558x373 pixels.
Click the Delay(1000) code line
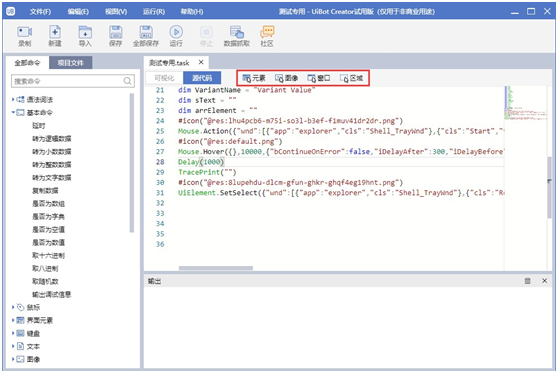click(201, 162)
